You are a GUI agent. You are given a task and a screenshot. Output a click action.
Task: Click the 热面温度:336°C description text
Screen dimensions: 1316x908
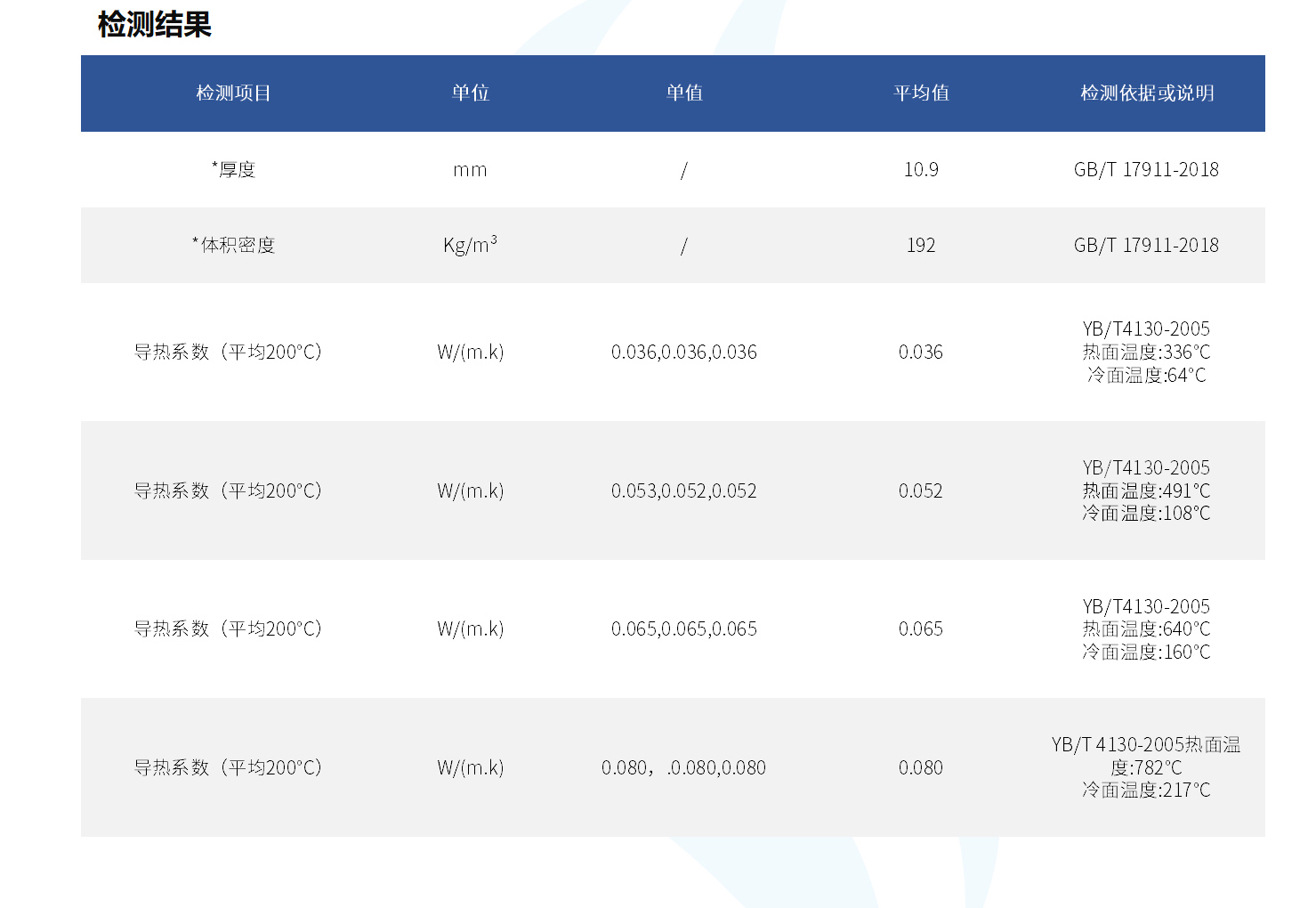click(x=1146, y=353)
